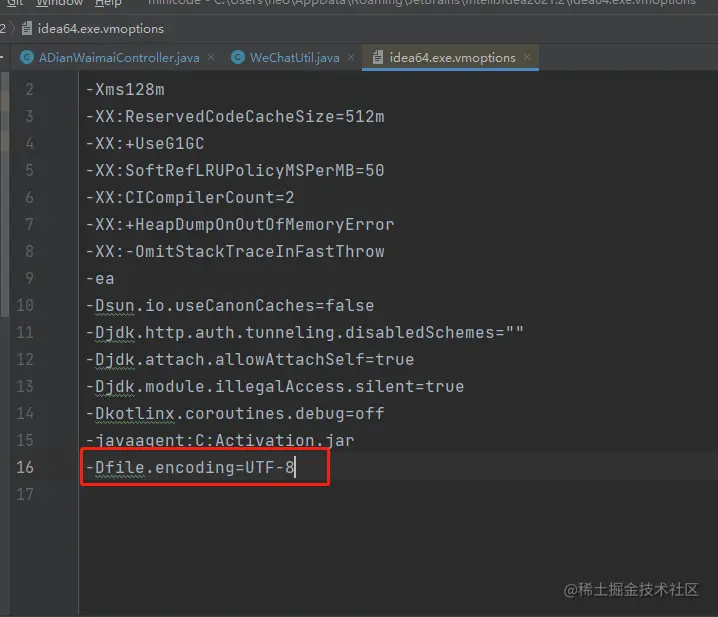Click the left tool window scrollbar
Image resolution: width=718 pixels, height=617 pixels.
[x=5, y=194]
